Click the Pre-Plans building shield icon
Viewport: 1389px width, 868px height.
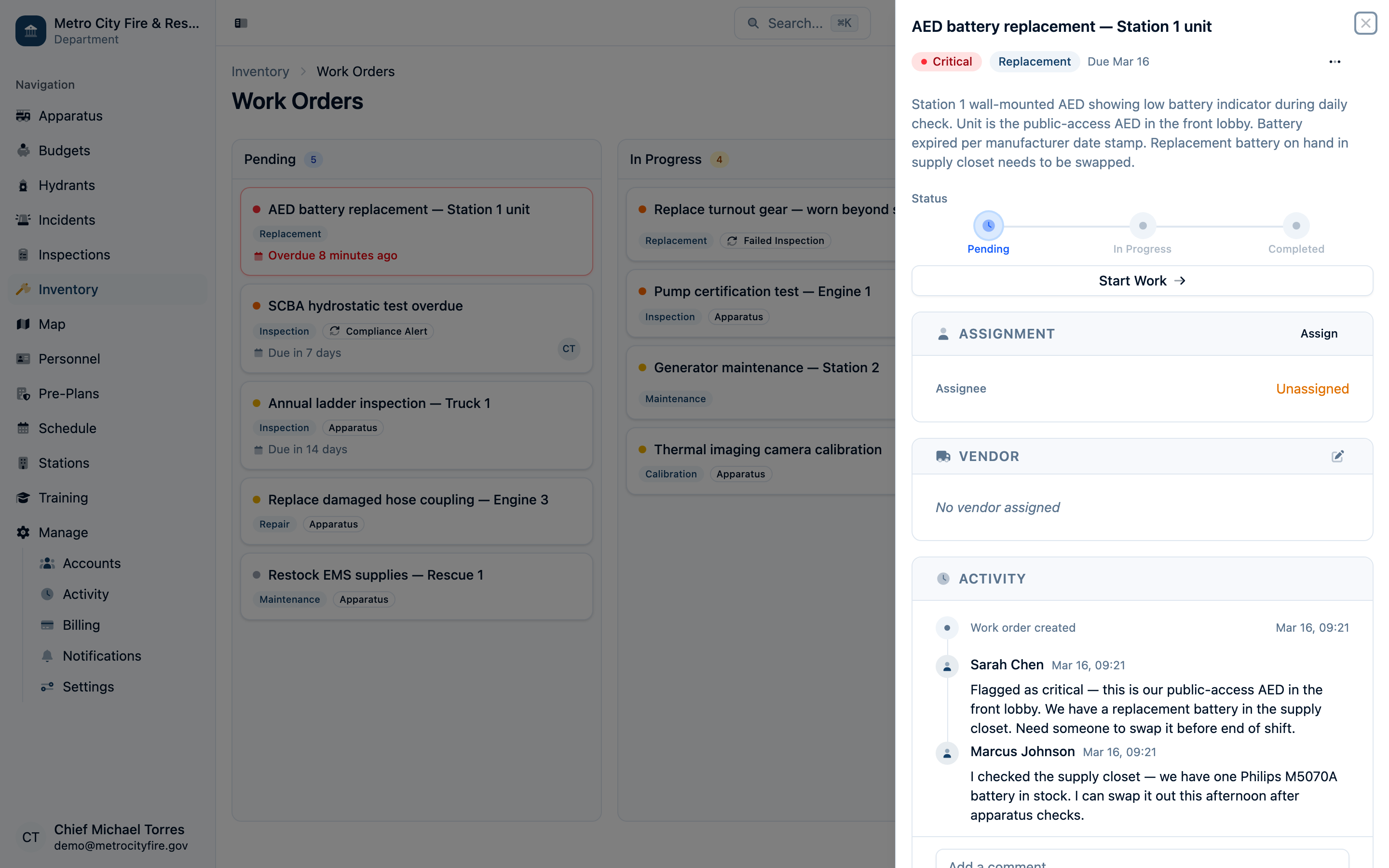[23, 394]
